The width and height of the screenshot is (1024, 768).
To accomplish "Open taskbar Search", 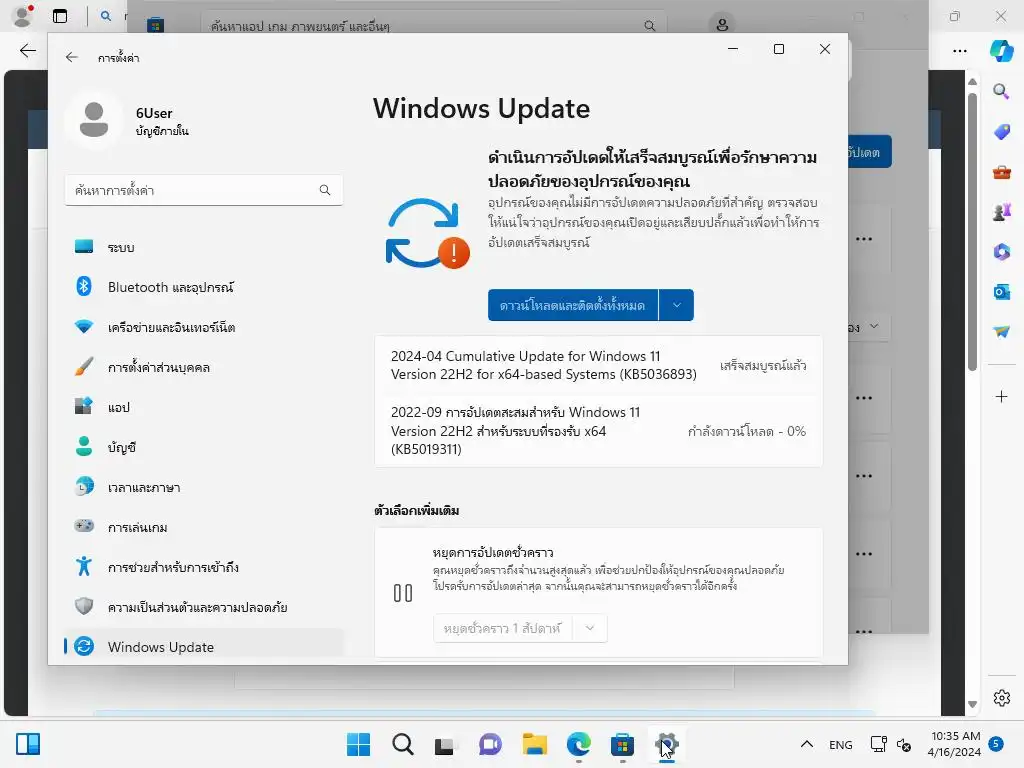I will (402, 744).
